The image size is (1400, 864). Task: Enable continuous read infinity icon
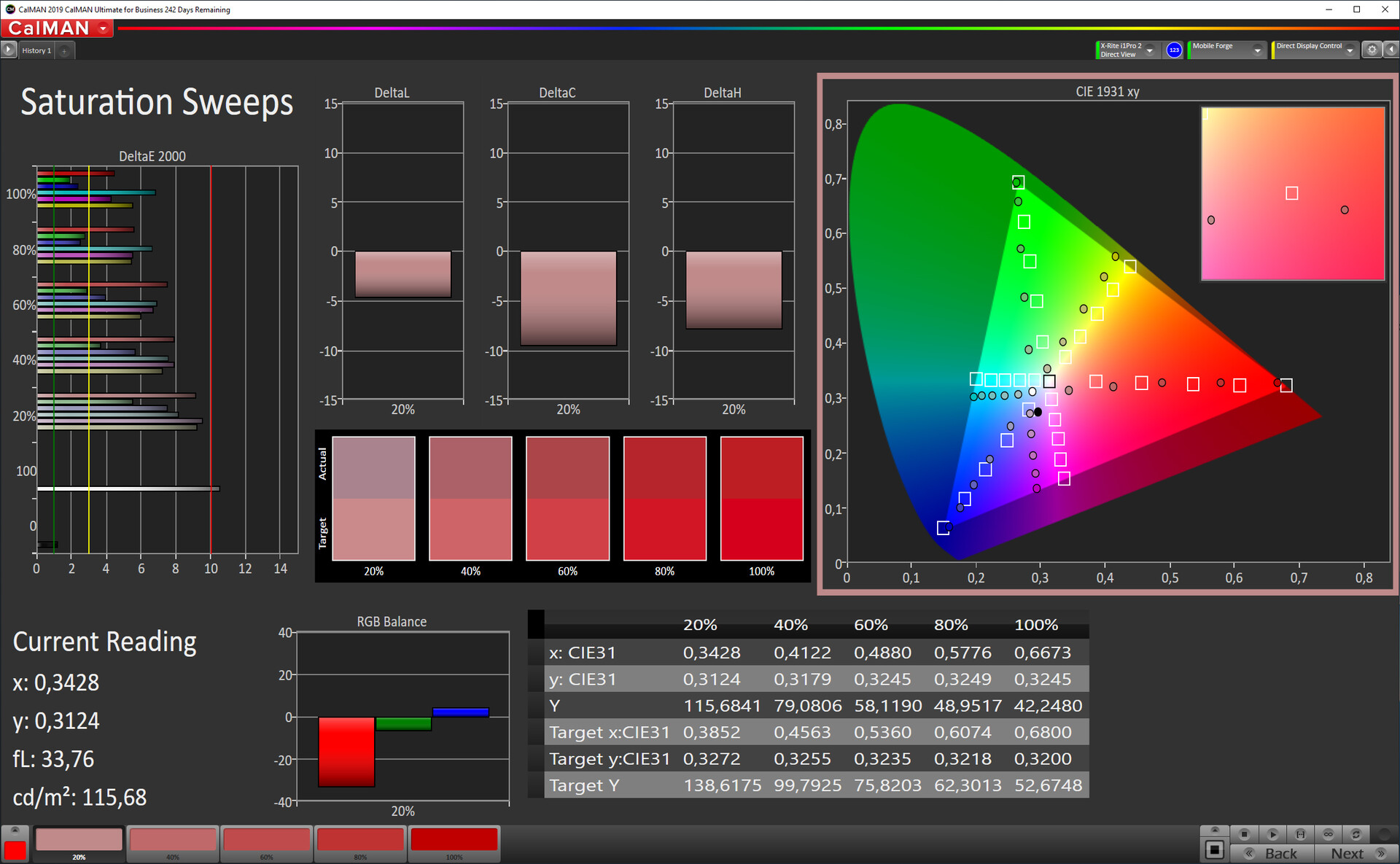(x=1328, y=834)
